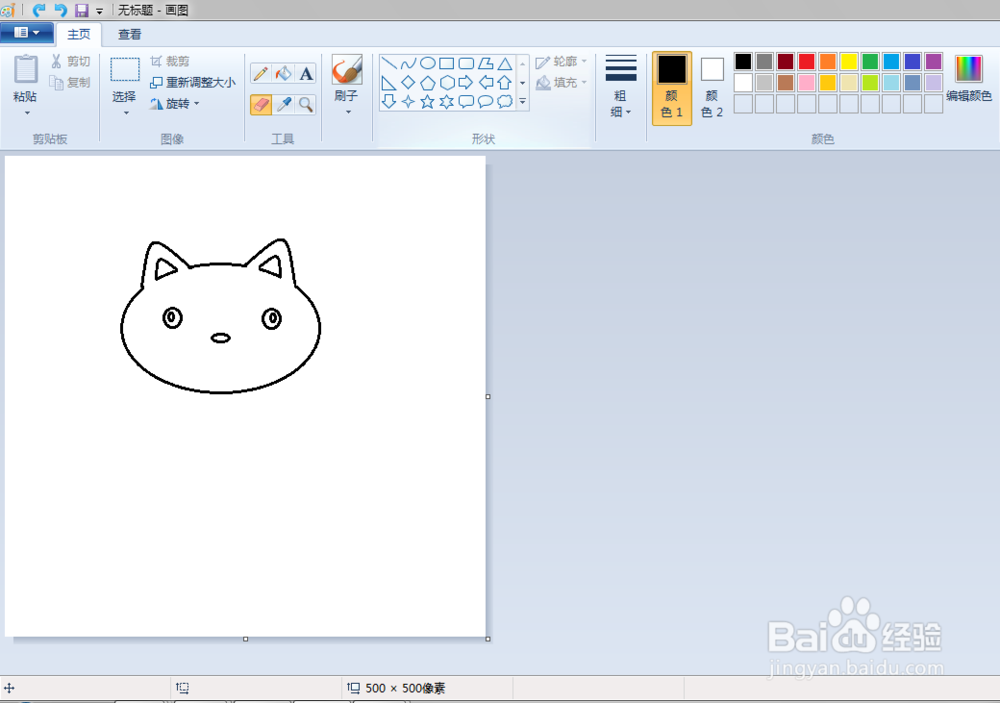Expand the Paste (粘贴) dropdown arrow
1000x703 pixels.
(27, 113)
